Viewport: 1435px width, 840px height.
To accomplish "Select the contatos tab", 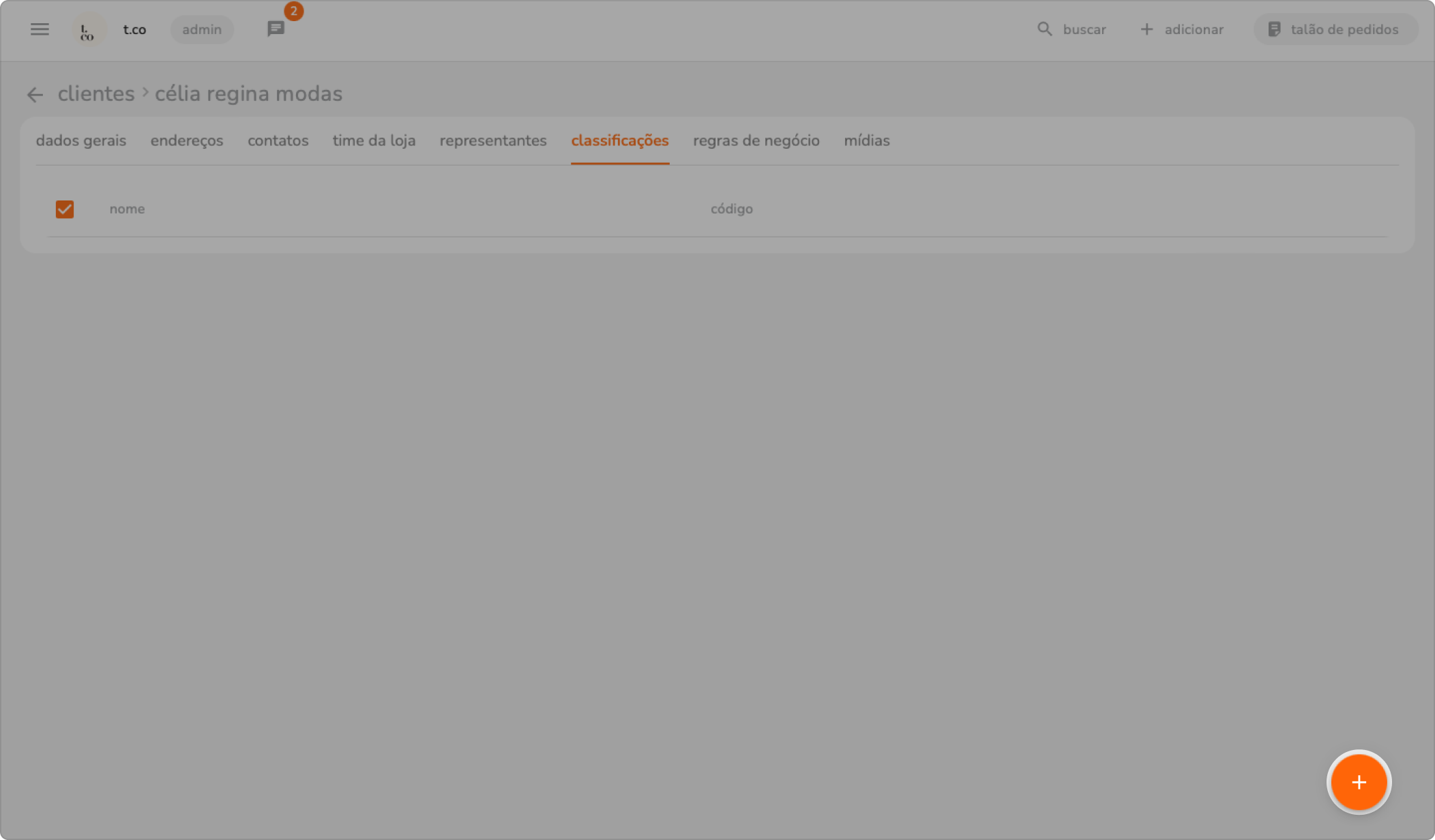I will point(278,140).
